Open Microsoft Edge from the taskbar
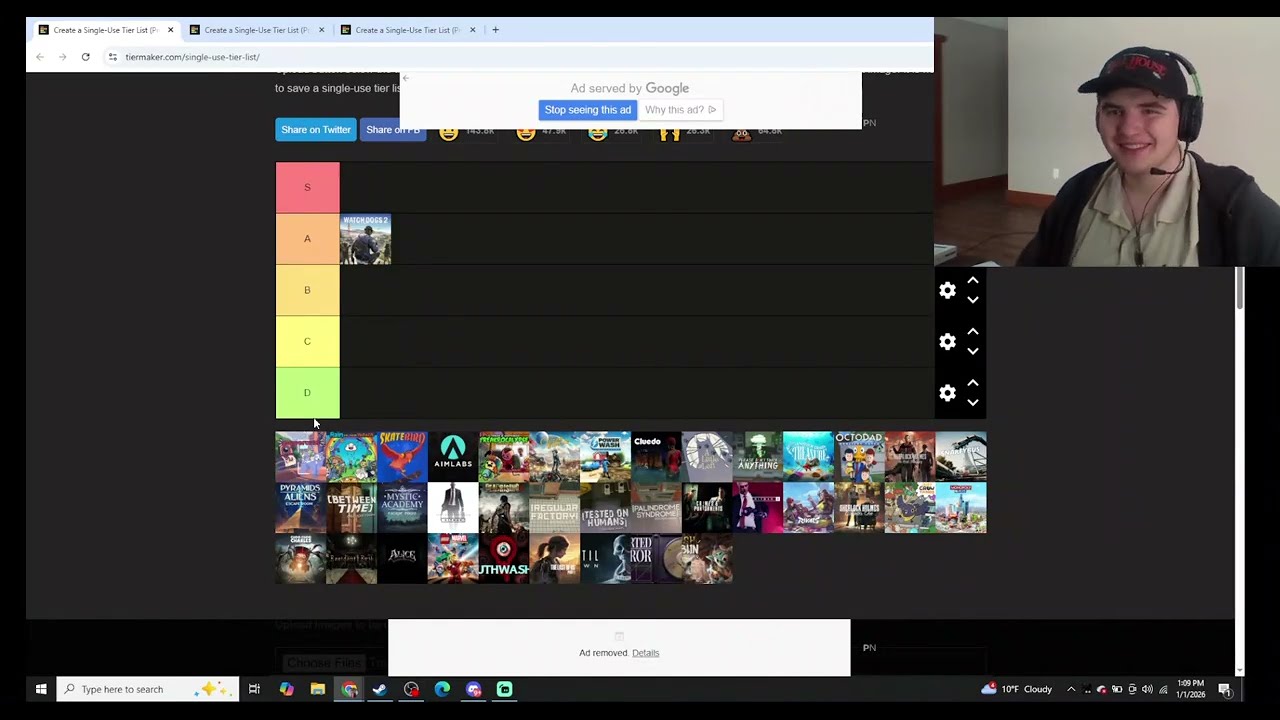Screen dimensions: 1280x720 pos(442,689)
